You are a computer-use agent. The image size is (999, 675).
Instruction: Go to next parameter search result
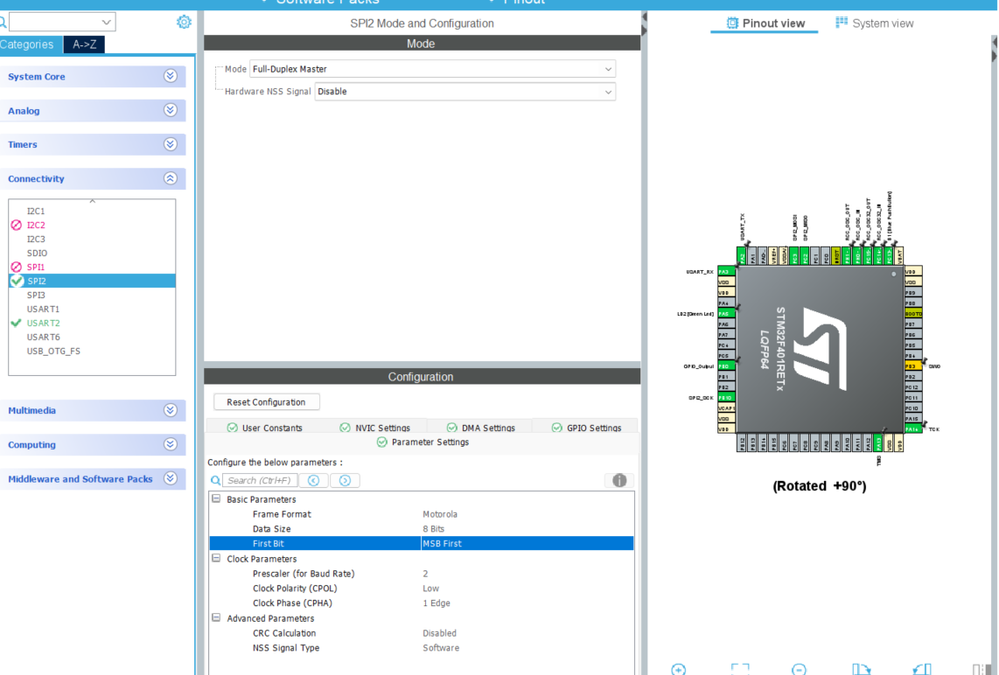[345, 481]
